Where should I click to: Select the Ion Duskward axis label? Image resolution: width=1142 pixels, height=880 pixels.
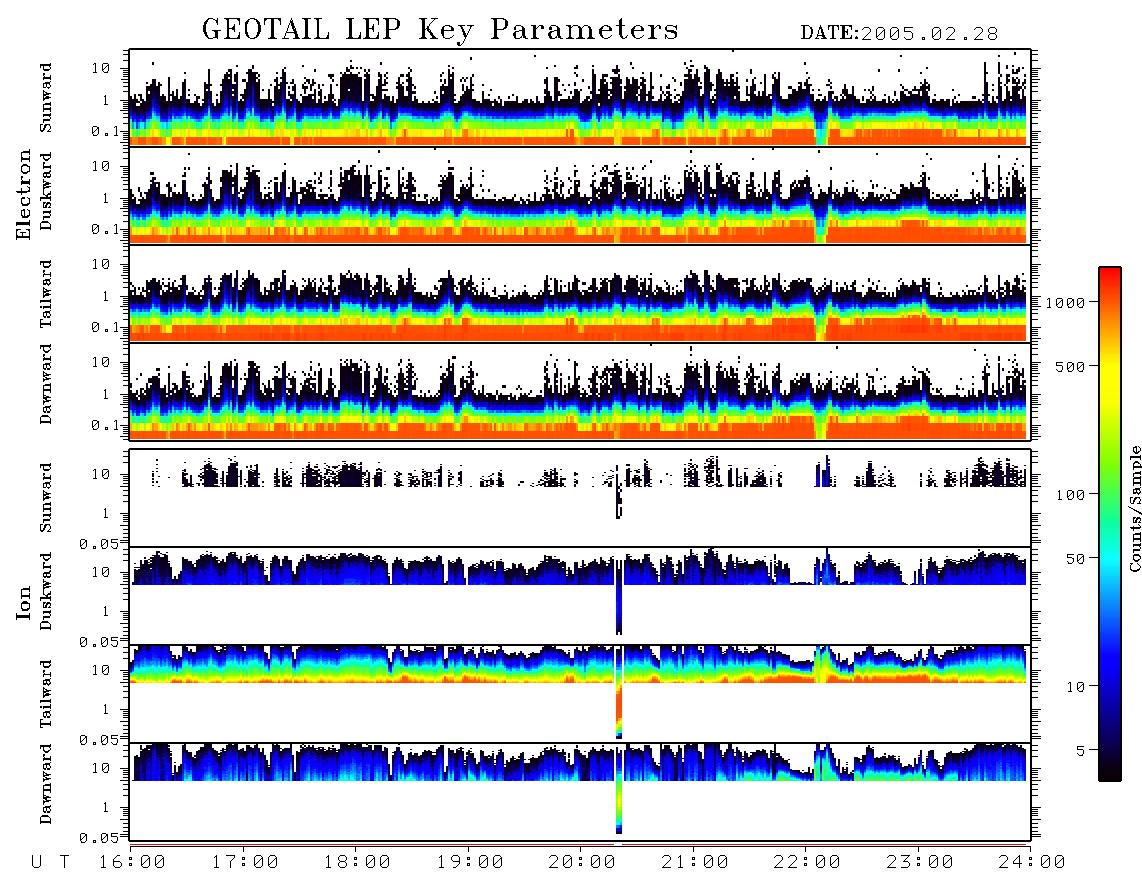[x=45, y=592]
